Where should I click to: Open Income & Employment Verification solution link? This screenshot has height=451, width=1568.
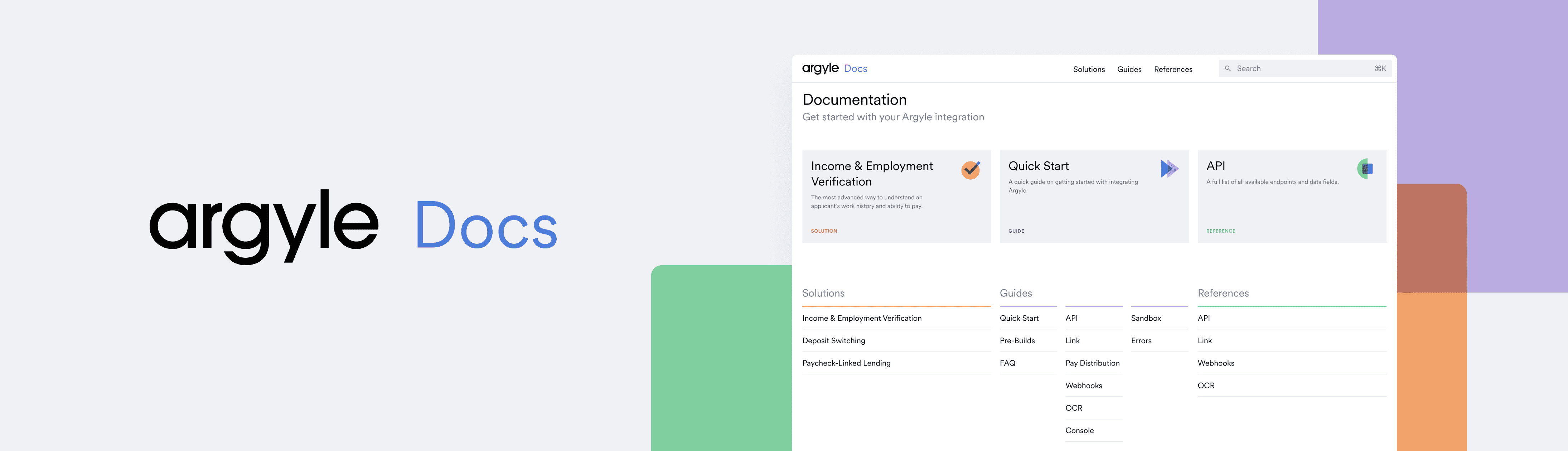point(861,318)
